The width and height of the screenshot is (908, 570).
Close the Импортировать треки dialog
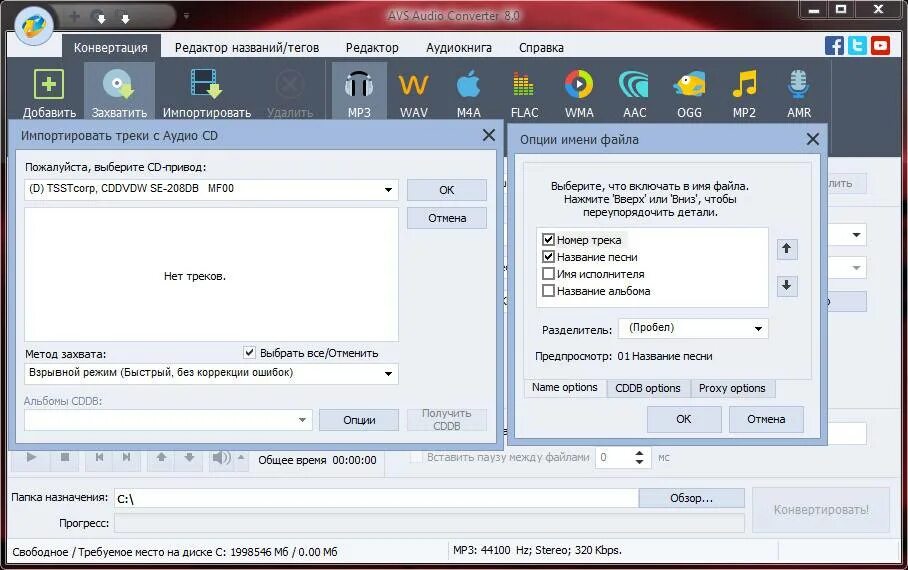[x=489, y=135]
